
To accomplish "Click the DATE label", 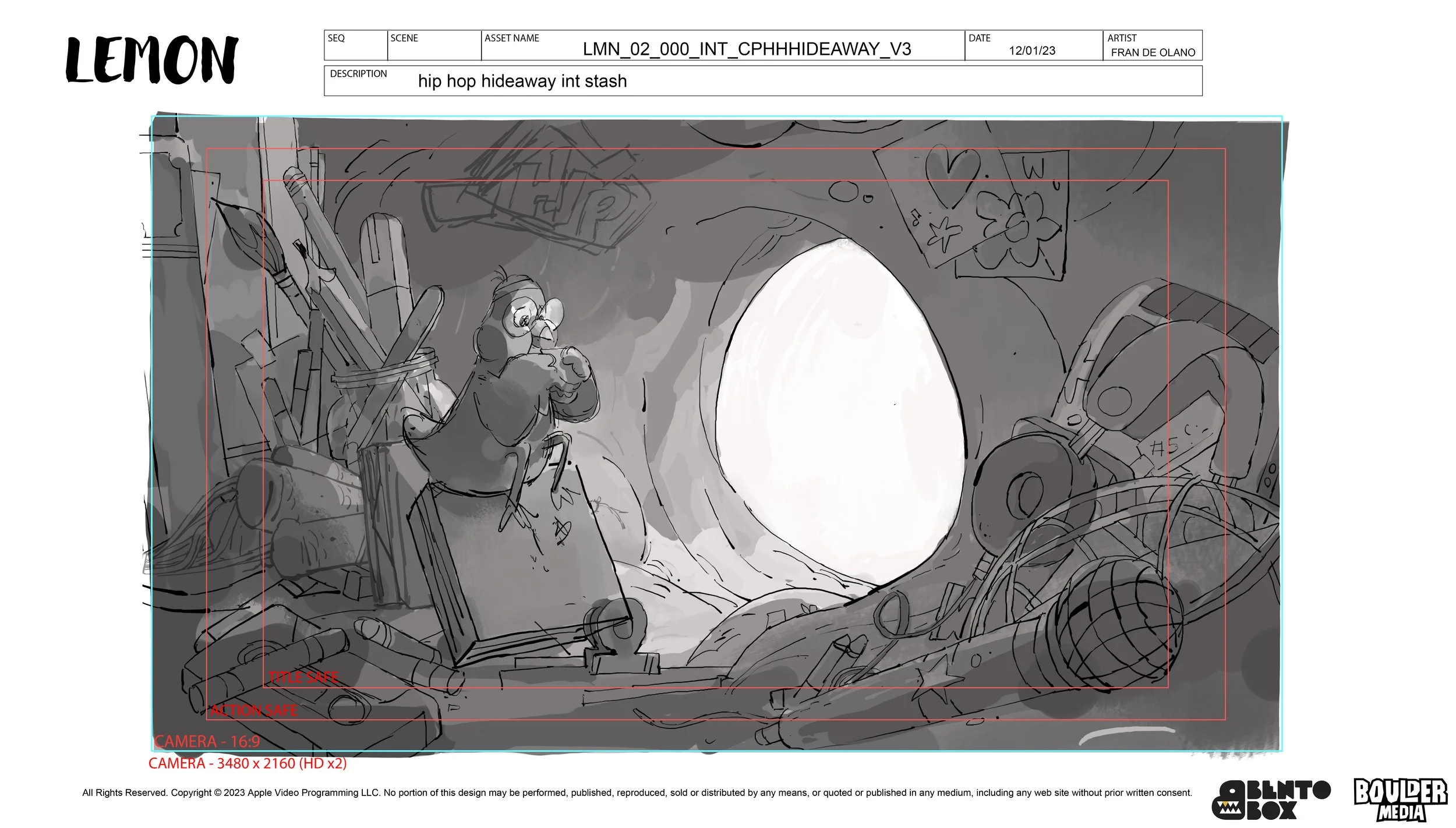I will pyautogui.click(x=979, y=38).
